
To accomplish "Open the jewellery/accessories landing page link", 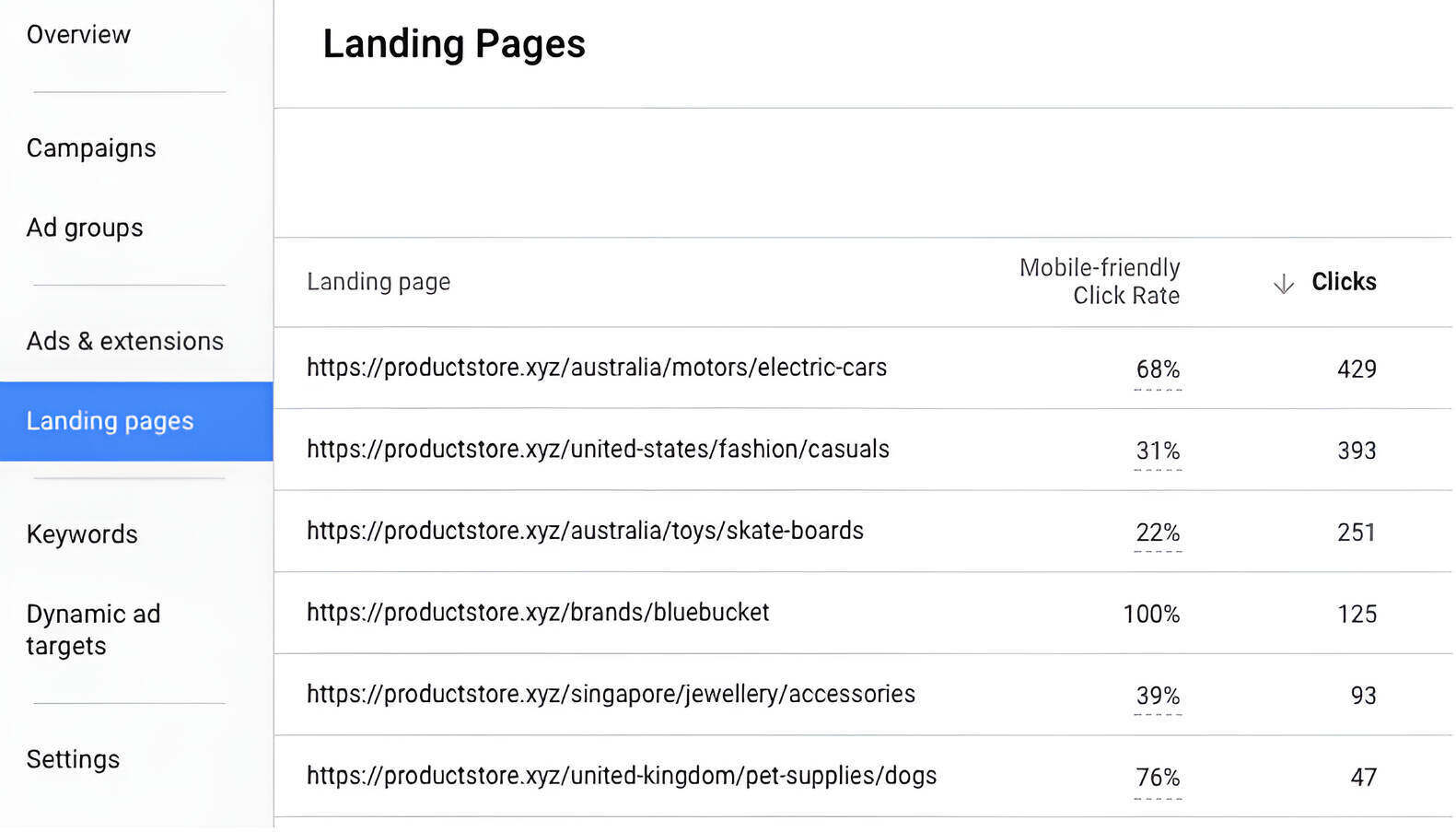I will (611, 694).
